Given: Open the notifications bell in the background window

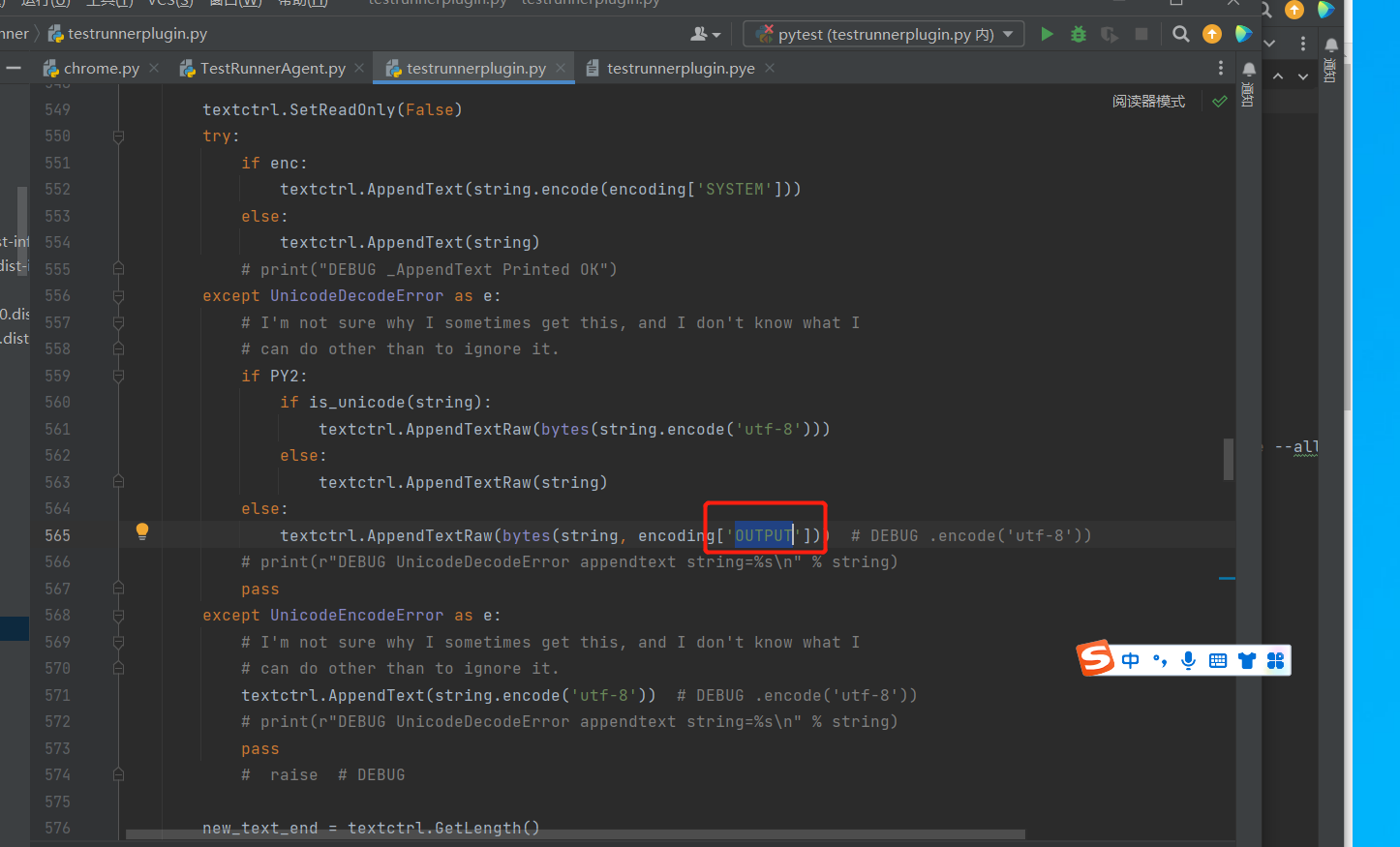Looking at the screenshot, I should (x=1331, y=45).
